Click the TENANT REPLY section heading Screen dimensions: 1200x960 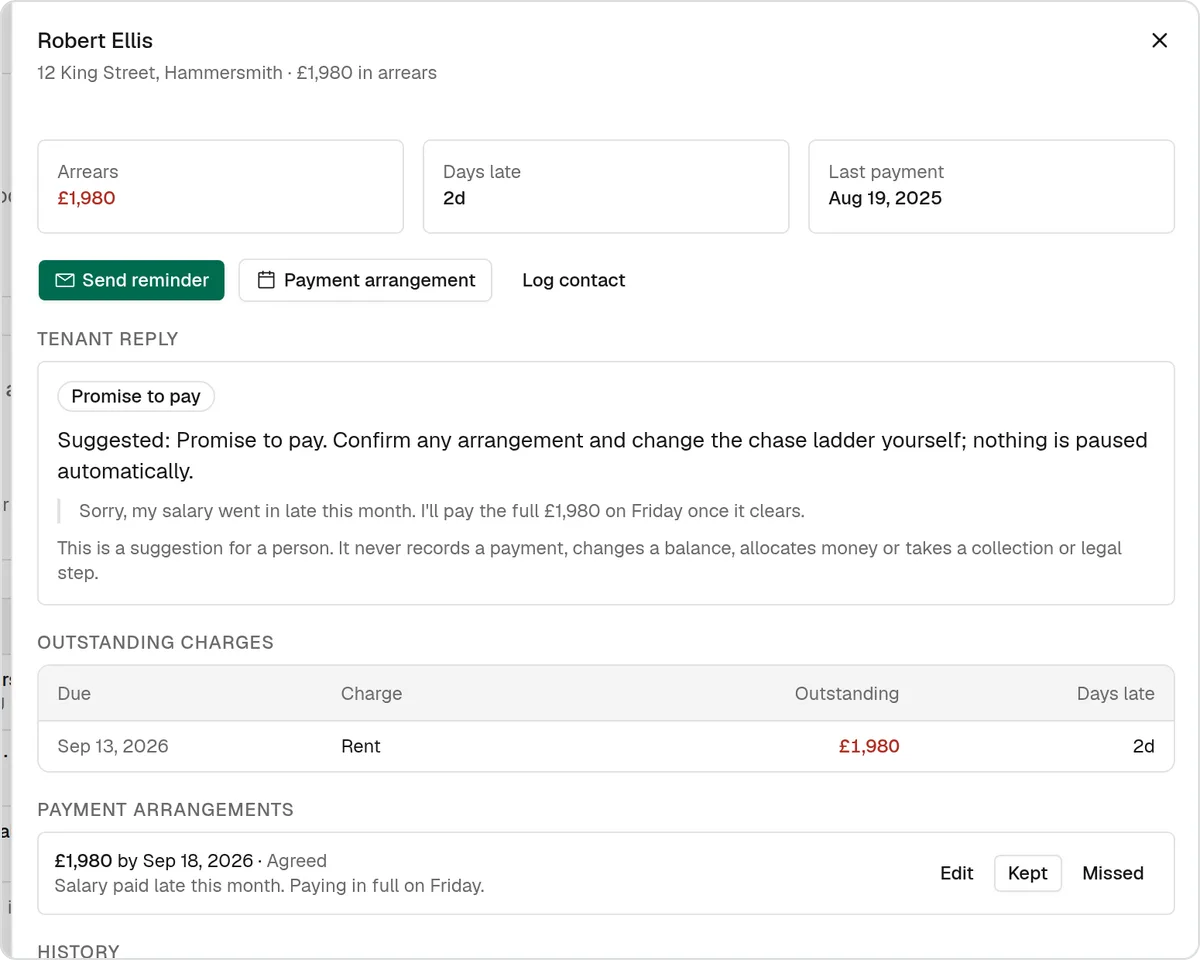[x=108, y=339]
